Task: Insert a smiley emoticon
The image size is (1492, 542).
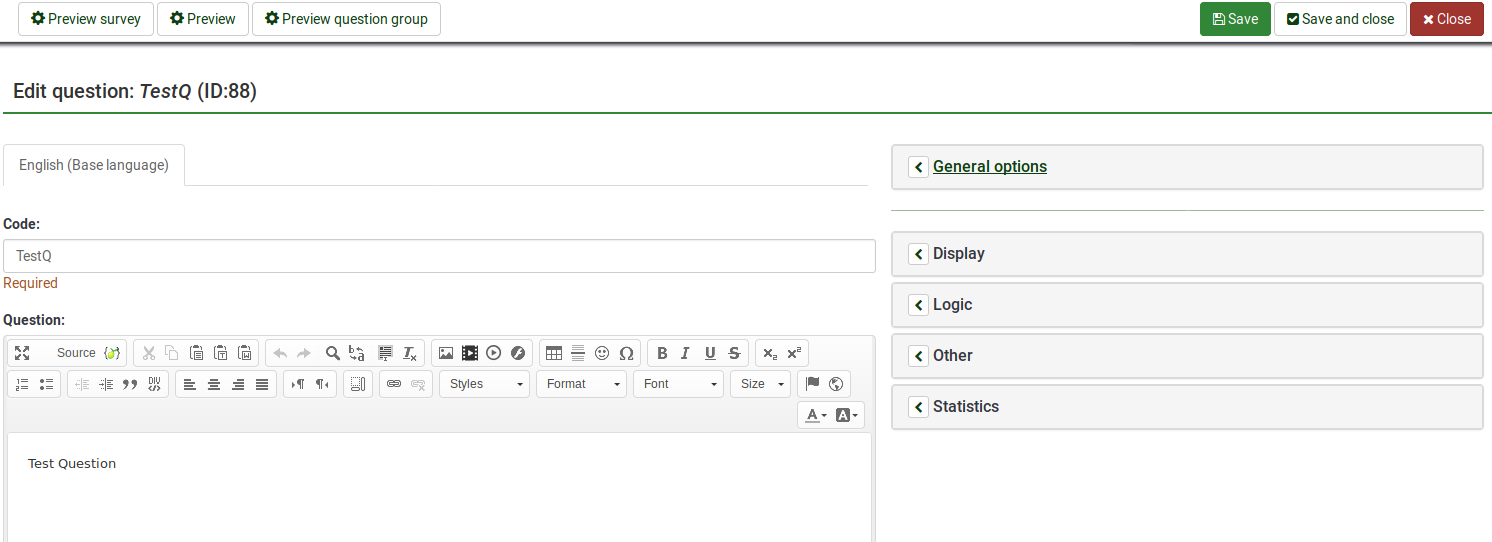Action: pyautogui.click(x=602, y=353)
